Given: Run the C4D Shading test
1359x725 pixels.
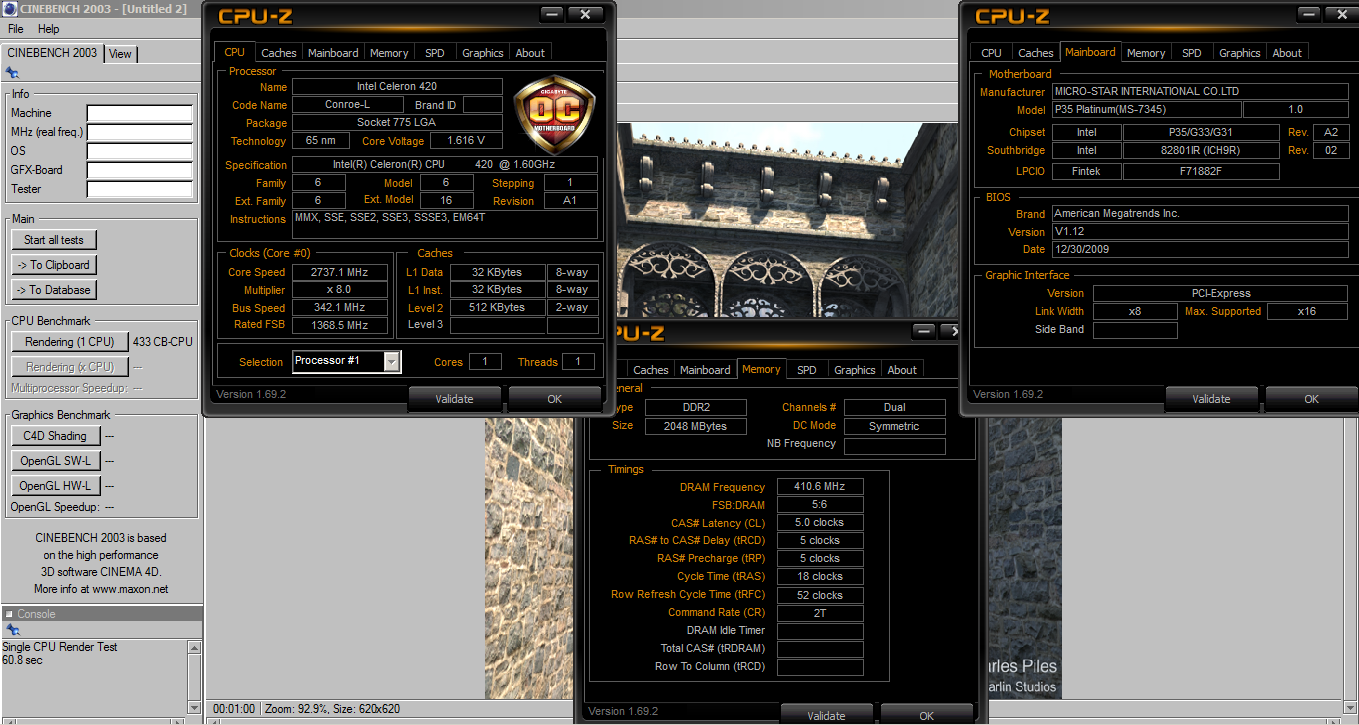Looking at the screenshot, I should click(55, 436).
